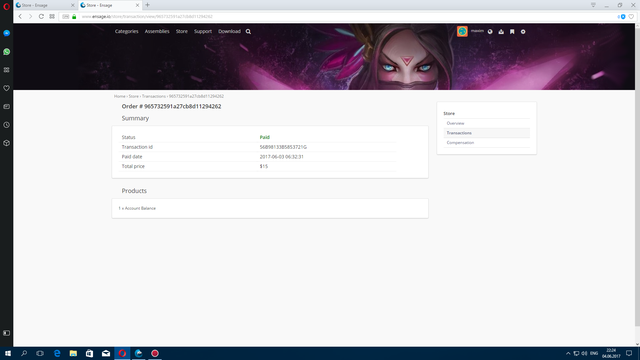Viewport: 640px width, 360px height.
Task: Open File Explorer from the taskbar
Action: (x=73, y=353)
